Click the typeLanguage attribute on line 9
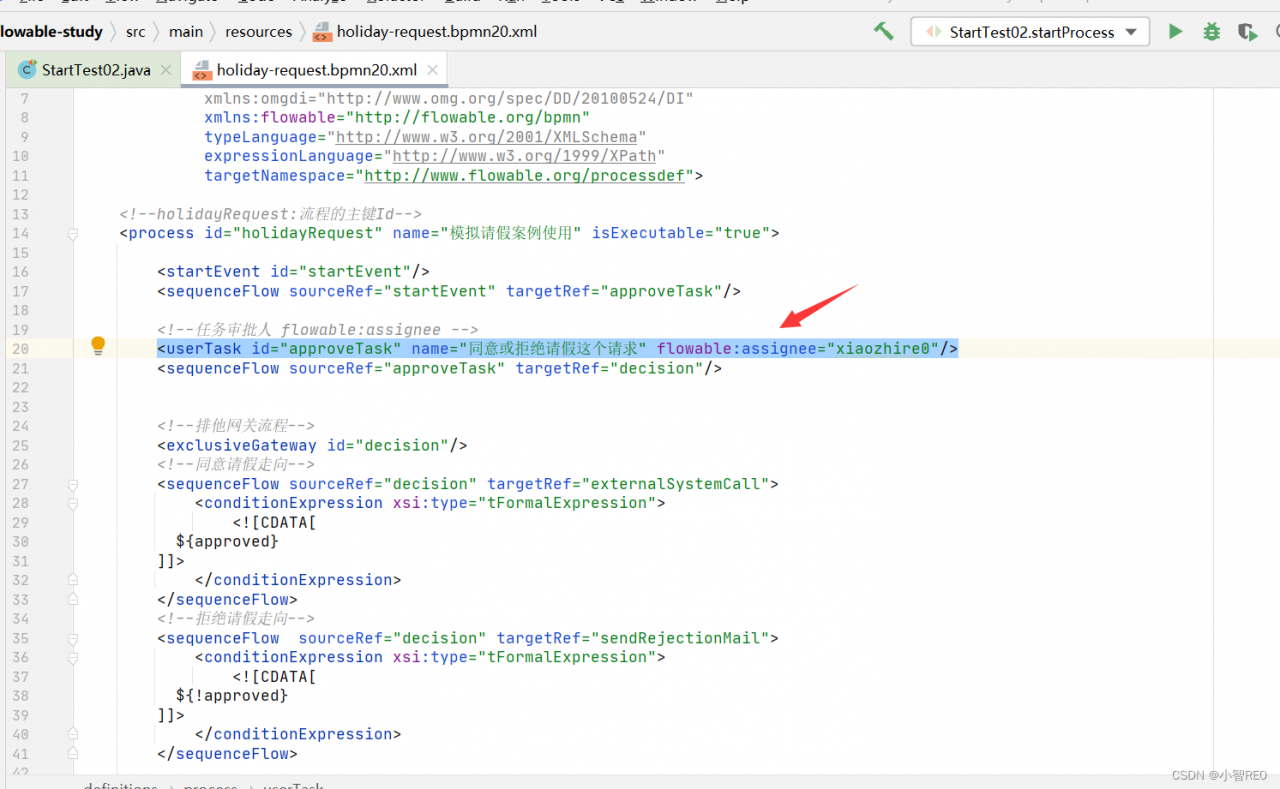Image resolution: width=1280 pixels, height=789 pixels. 260,137
